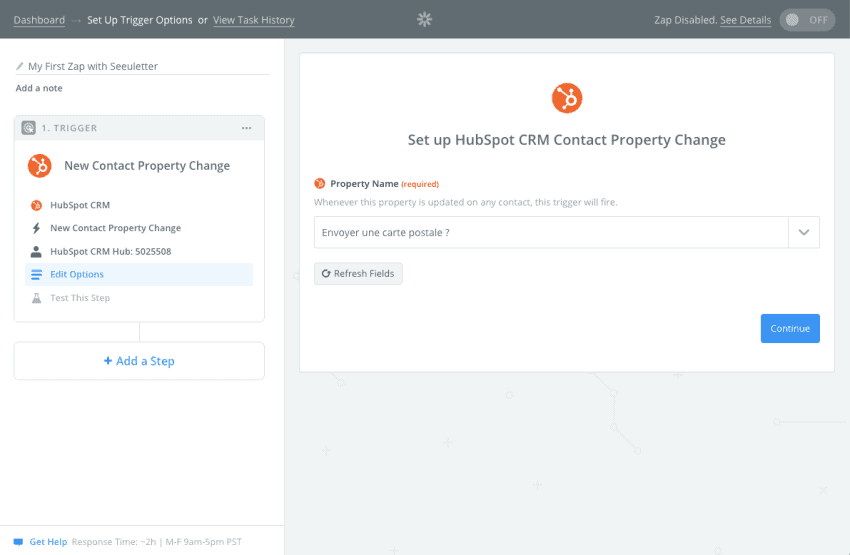Click Add a Step button
850x555 pixels.
(x=139, y=361)
